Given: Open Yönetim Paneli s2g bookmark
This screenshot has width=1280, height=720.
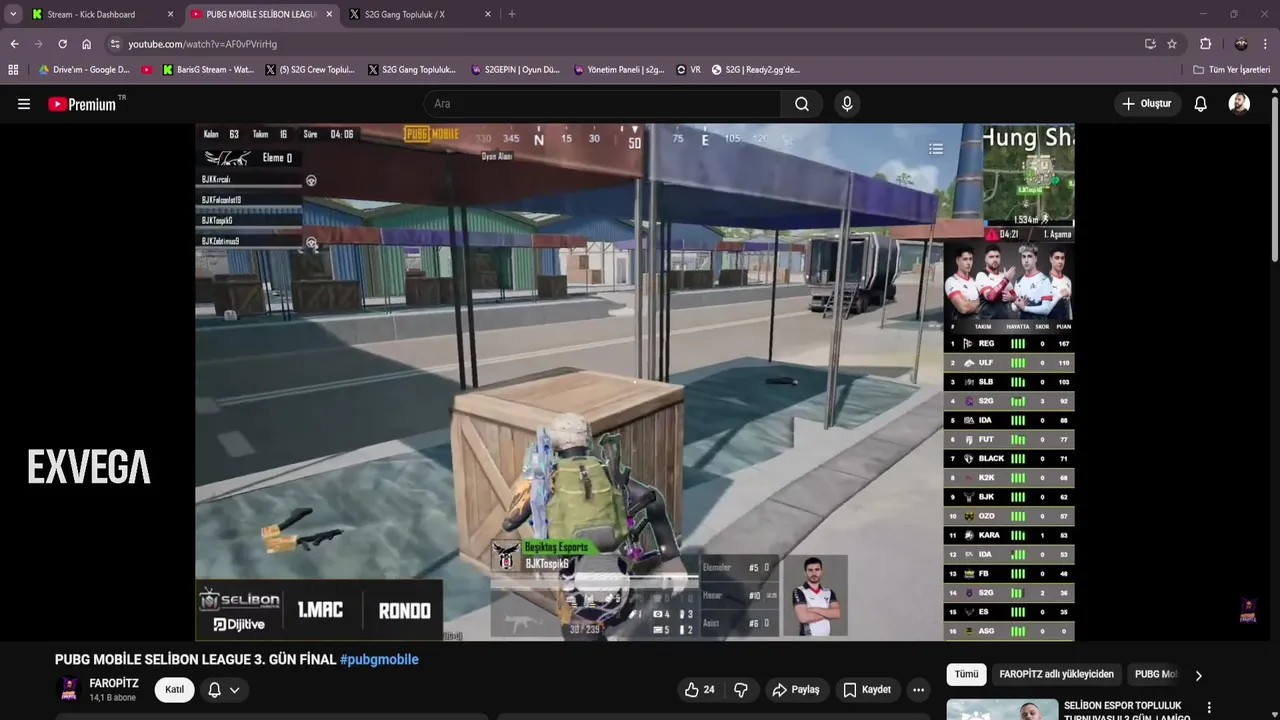Looking at the screenshot, I should click(618, 70).
